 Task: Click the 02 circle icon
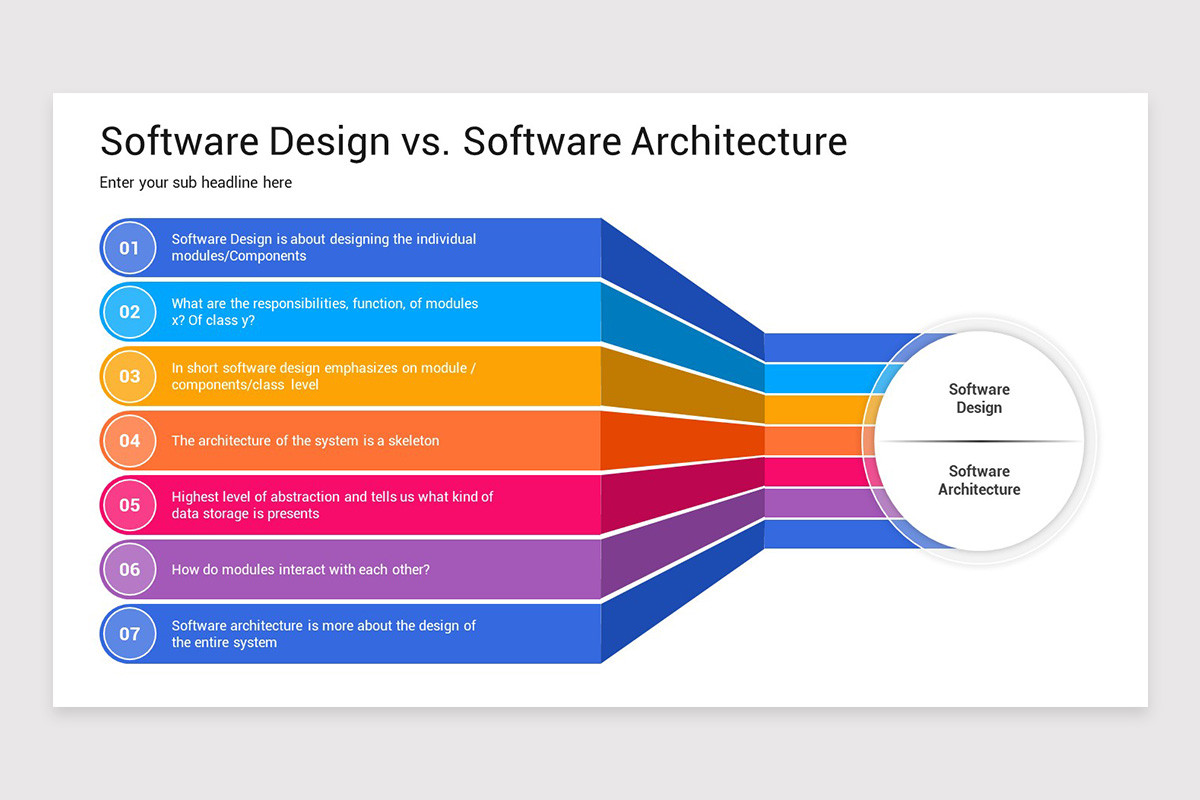coord(129,312)
